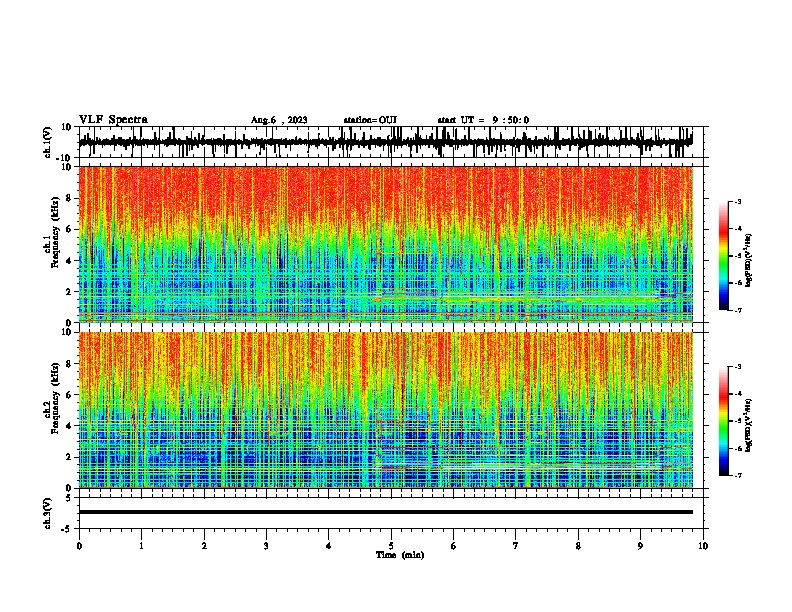Click ch.1 'Frequency (kHz)' axis label
Viewport: 792px width, 612px height.
(55, 233)
